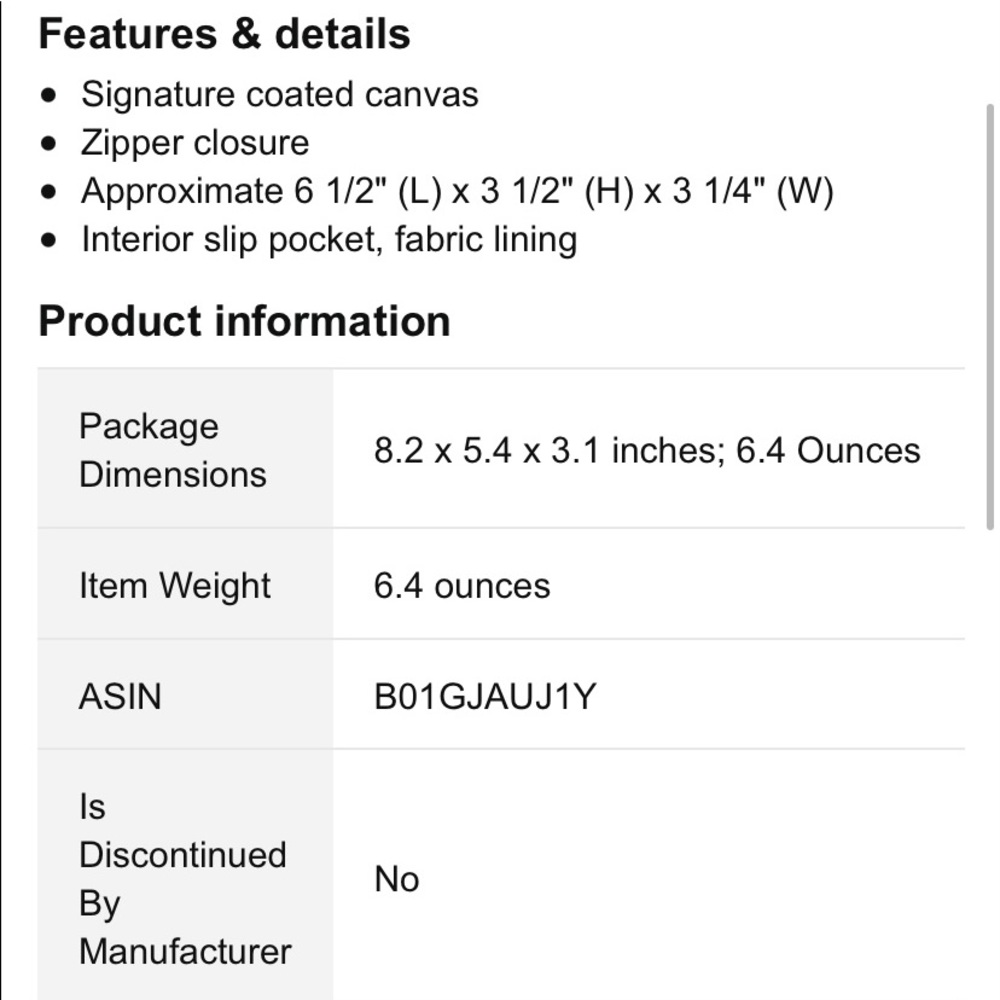Select the ASIN code B01GJAUJ1Y

pyautogui.click(x=484, y=696)
